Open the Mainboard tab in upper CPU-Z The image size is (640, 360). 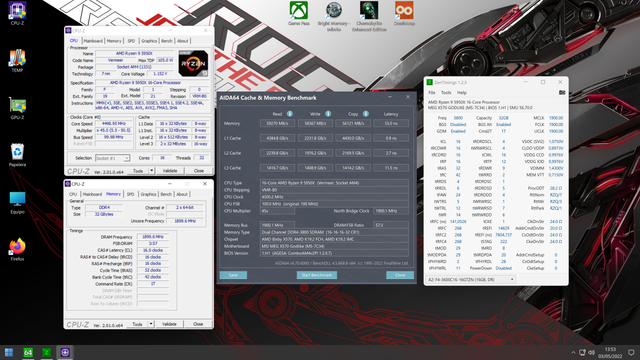point(93,41)
